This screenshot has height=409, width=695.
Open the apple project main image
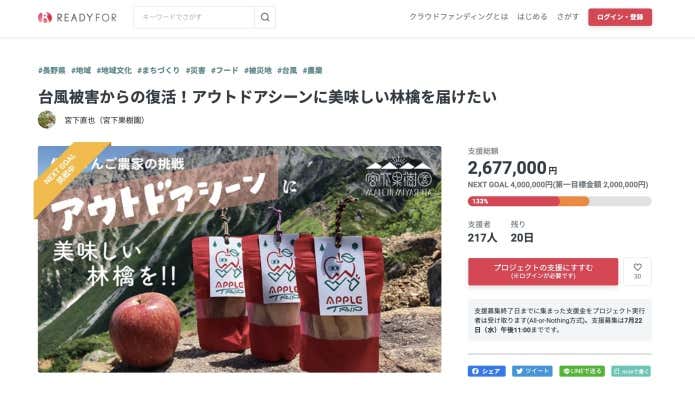239,259
